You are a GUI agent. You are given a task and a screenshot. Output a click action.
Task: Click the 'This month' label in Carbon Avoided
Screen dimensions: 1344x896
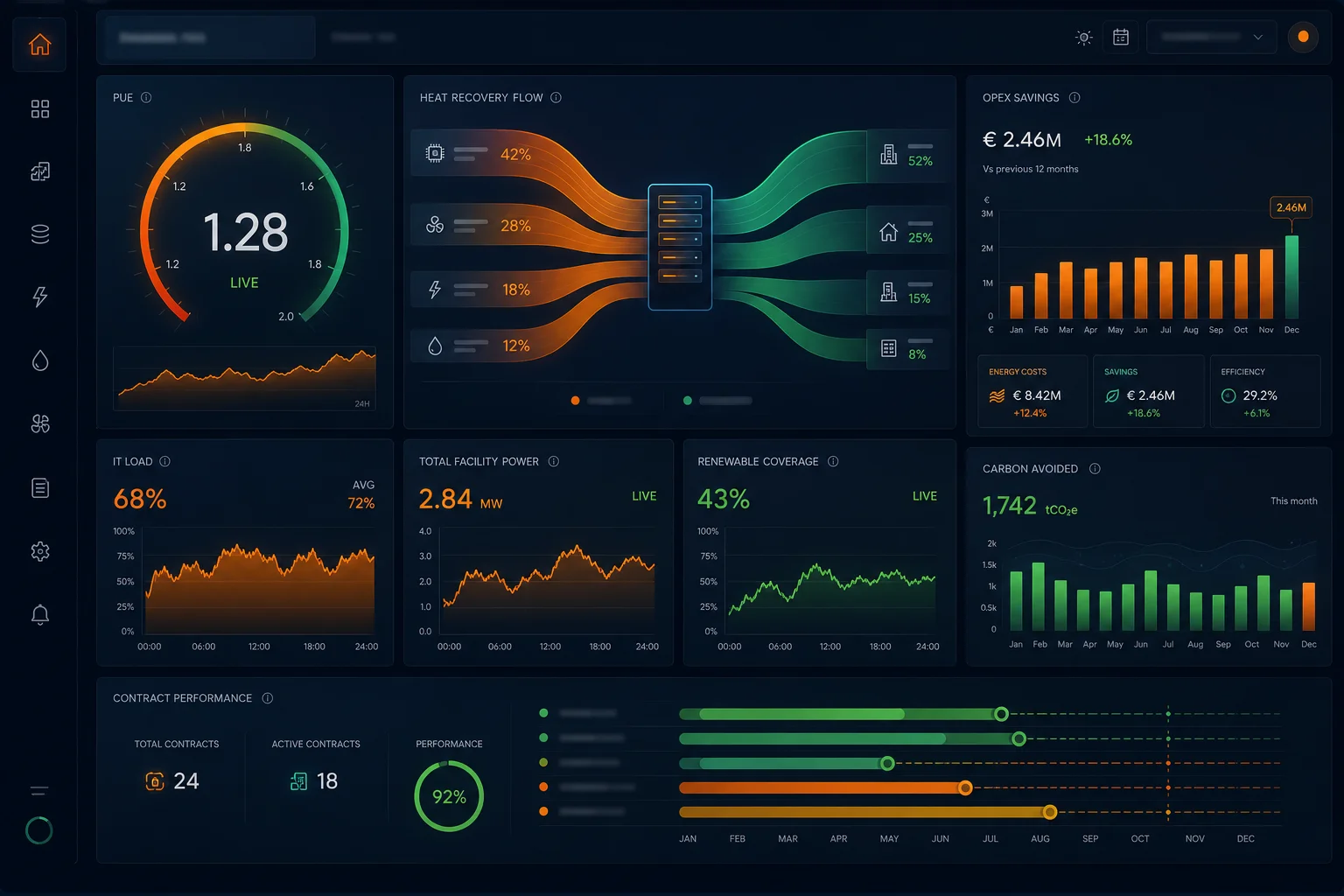[x=1293, y=501]
